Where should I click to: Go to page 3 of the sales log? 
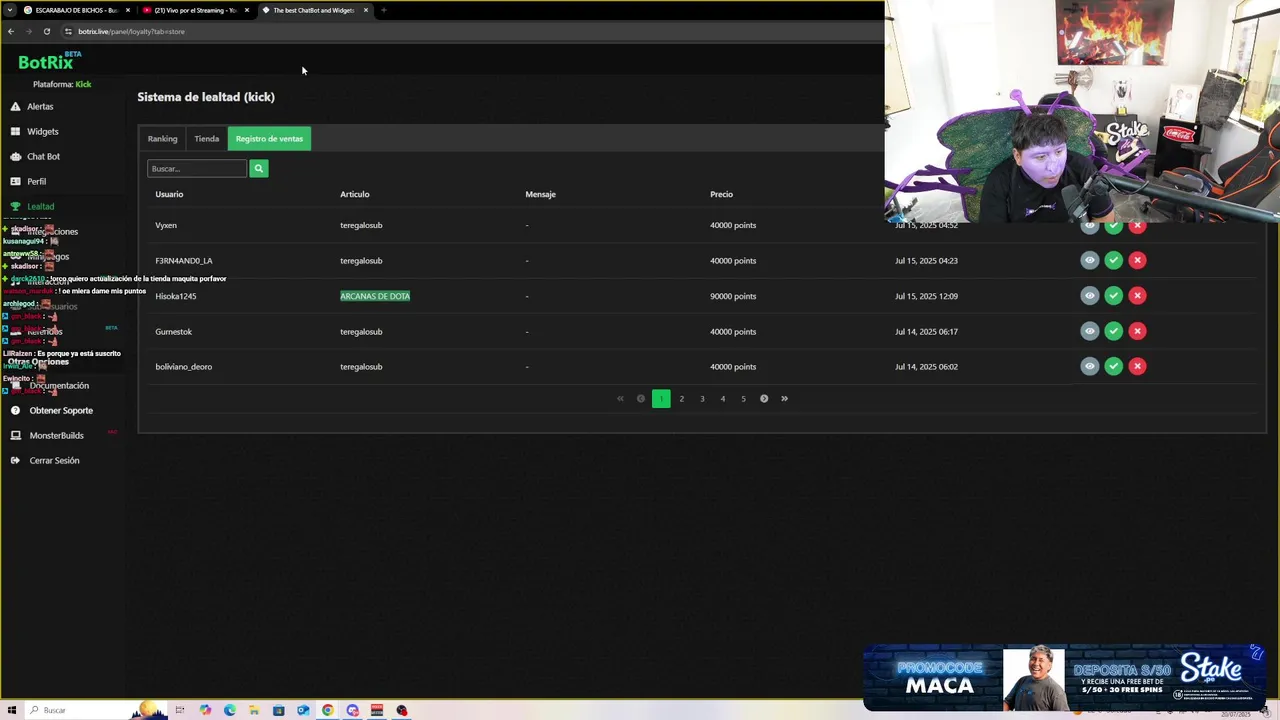[x=702, y=398]
